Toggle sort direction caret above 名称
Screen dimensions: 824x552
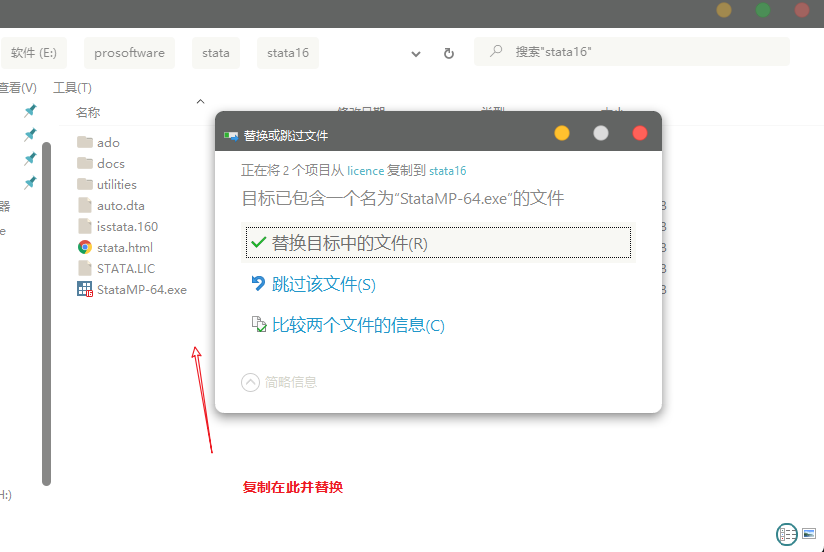coord(200,101)
